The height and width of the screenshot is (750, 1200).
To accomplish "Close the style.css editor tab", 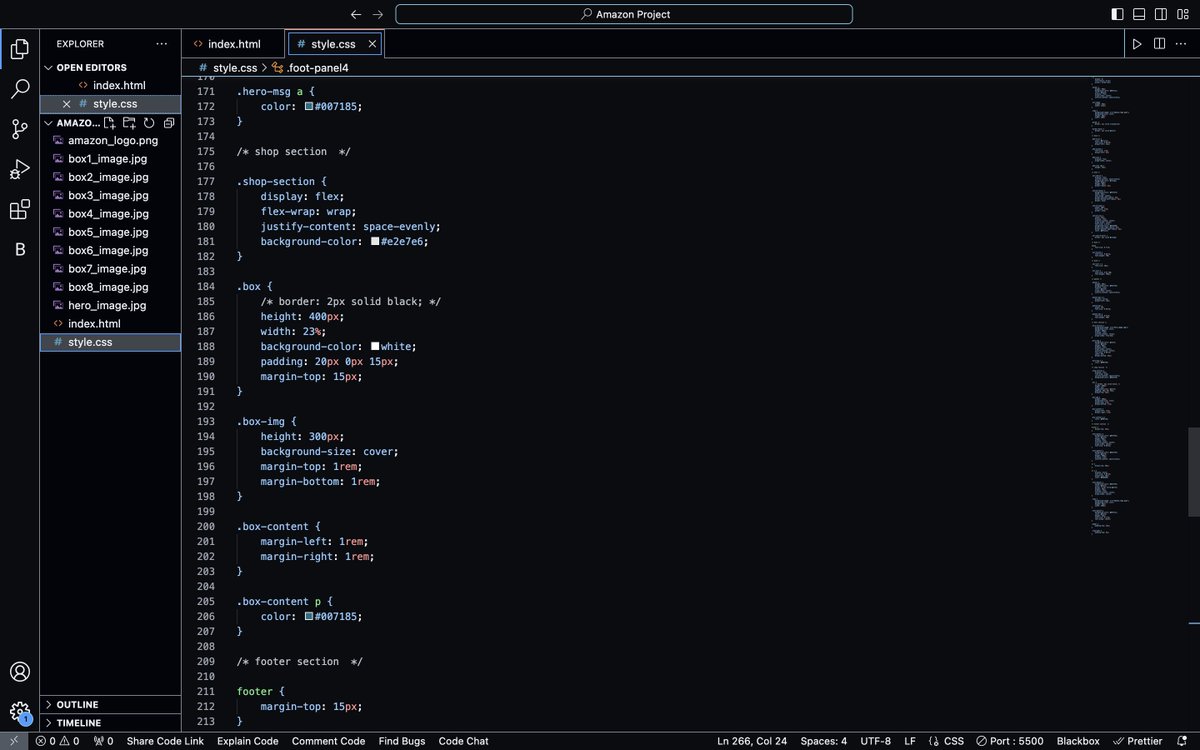I will tap(373, 44).
